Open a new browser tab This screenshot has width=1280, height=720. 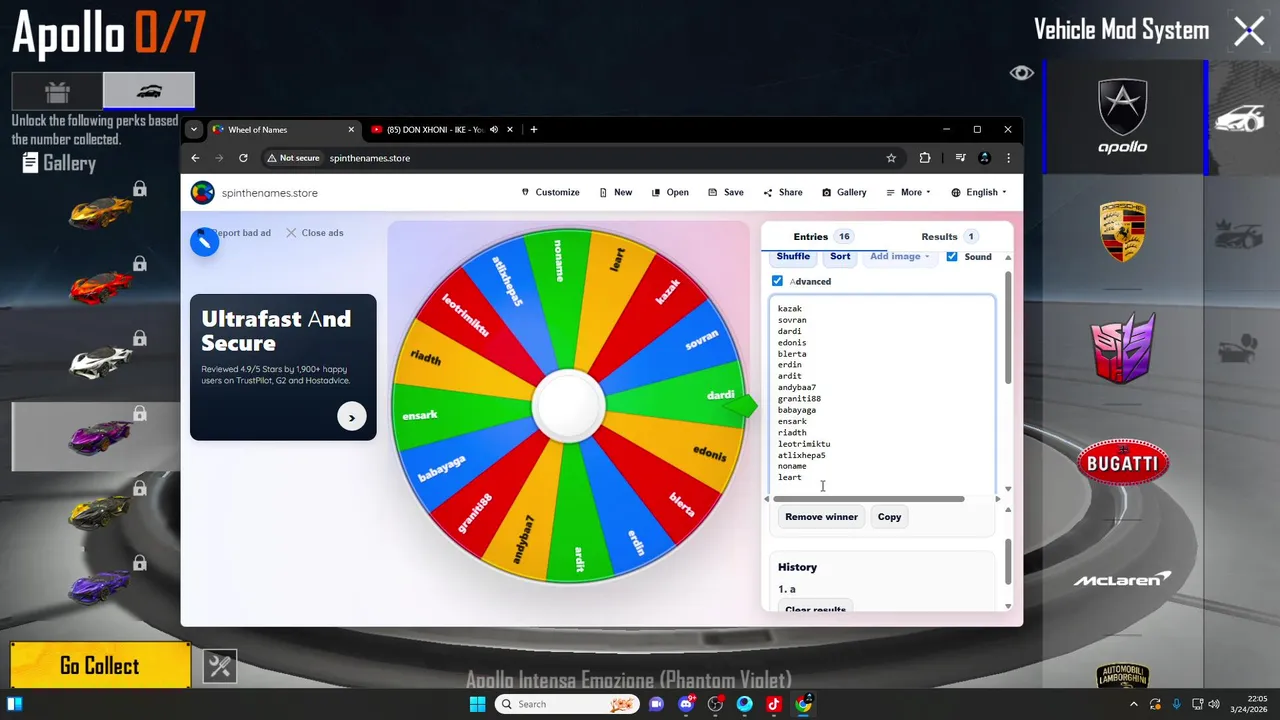(x=534, y=129)
